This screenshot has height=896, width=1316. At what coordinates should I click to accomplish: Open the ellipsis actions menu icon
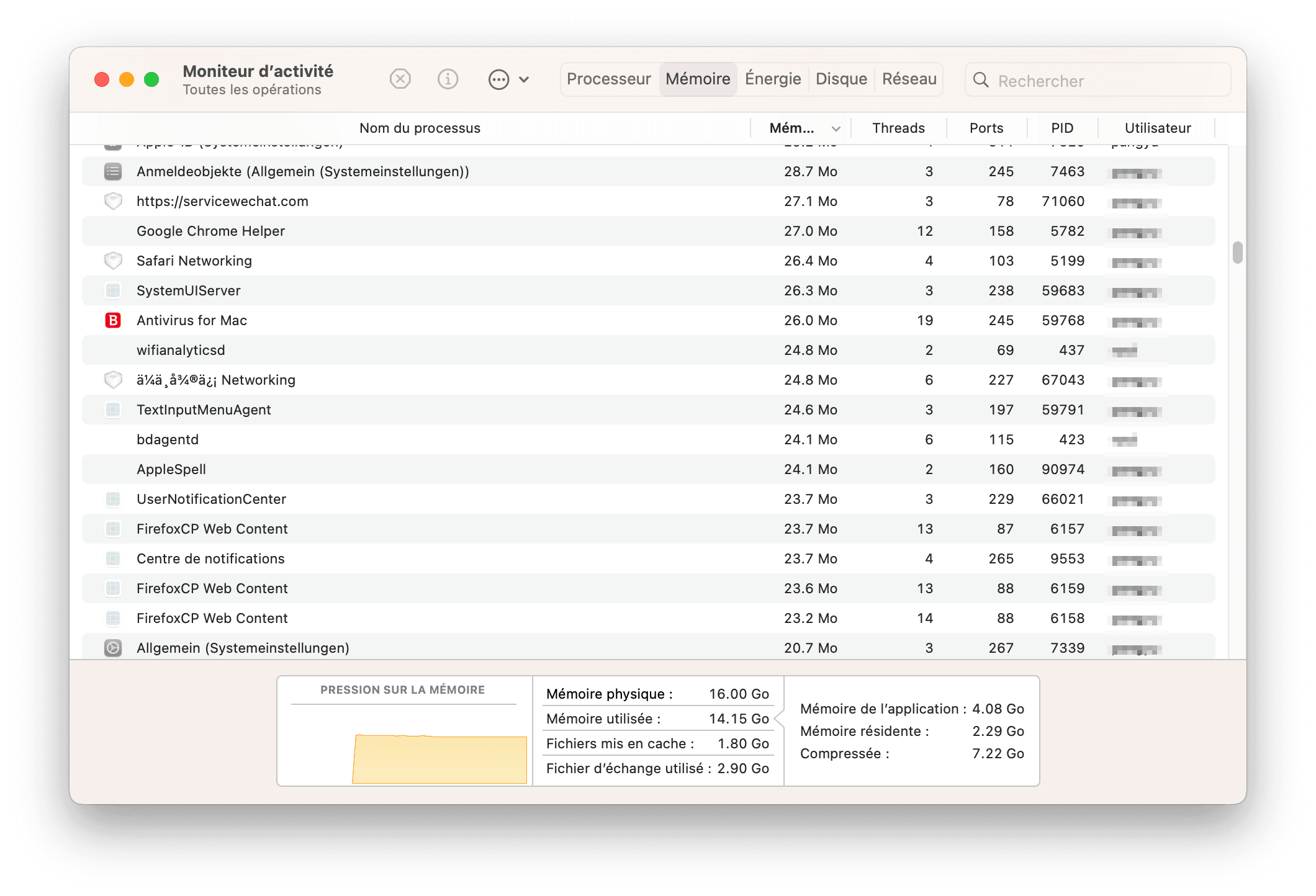[x=498, y=79]
